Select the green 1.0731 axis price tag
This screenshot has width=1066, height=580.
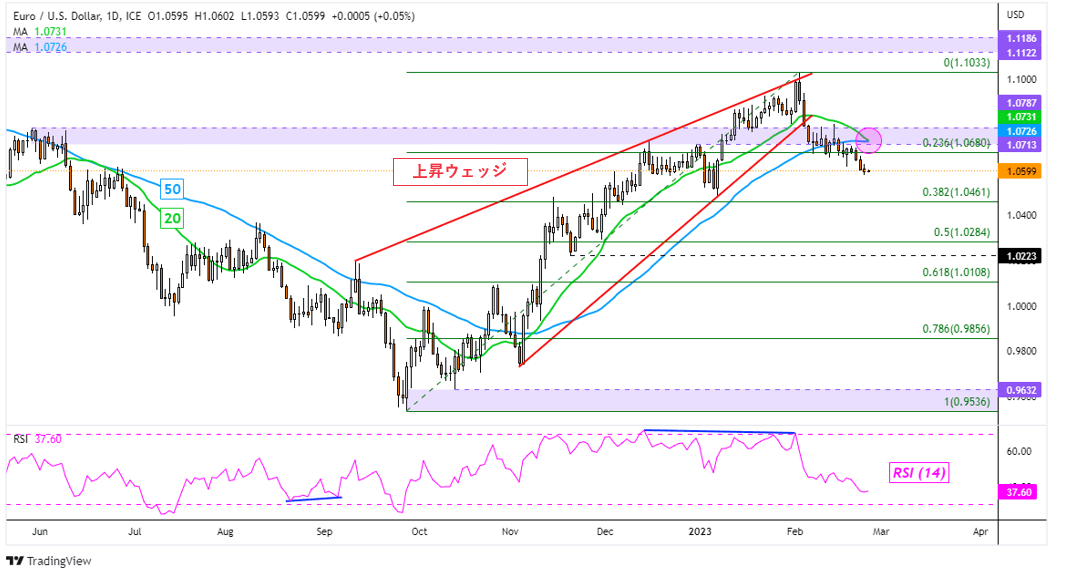click(1021, 117)
